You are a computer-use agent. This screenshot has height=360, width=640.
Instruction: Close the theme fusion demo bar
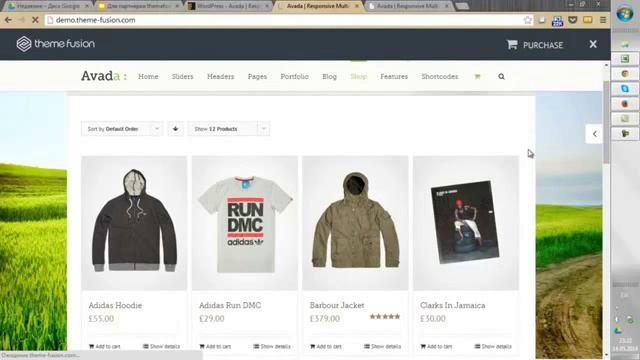click(593, 44)
